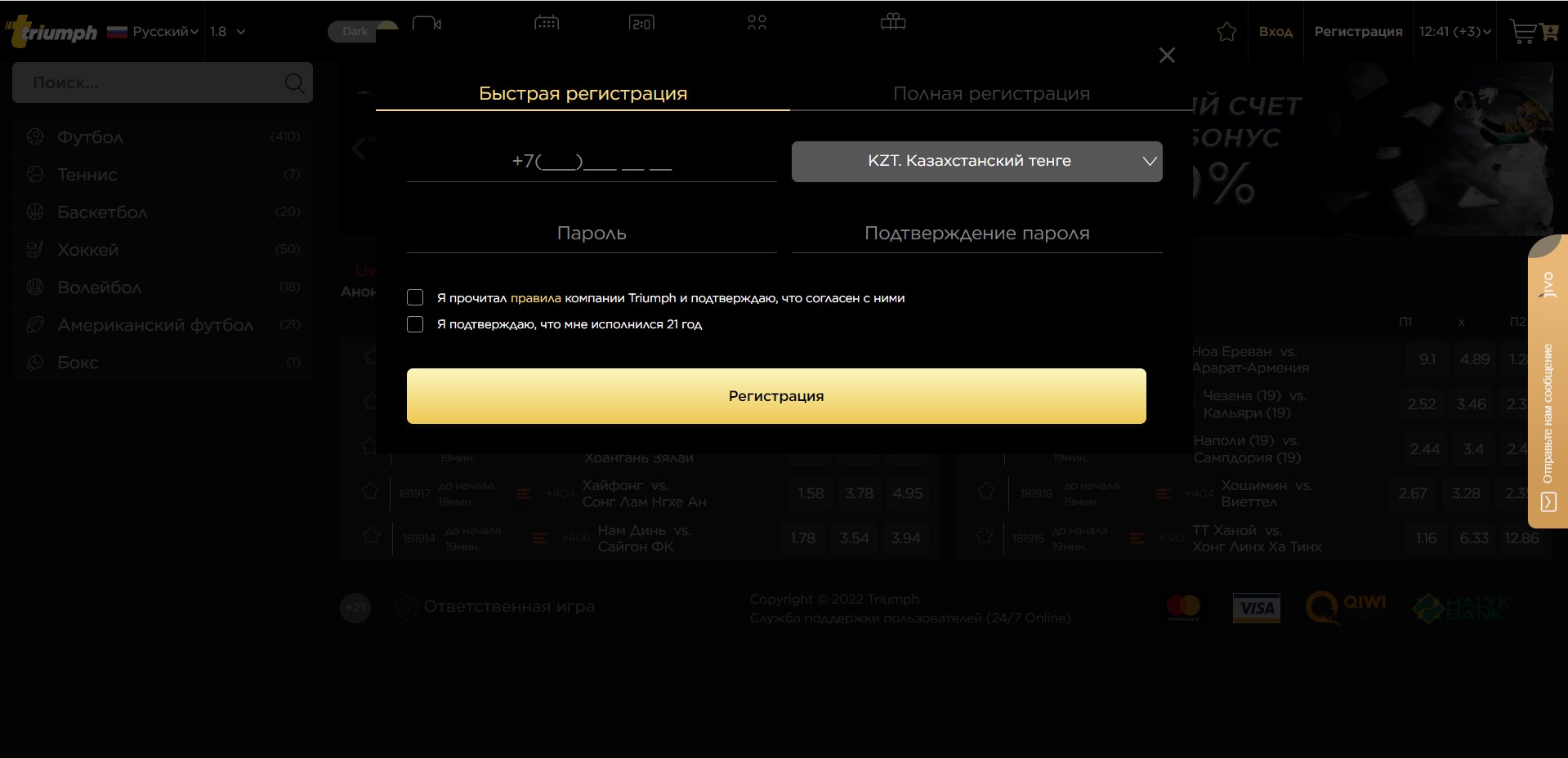Focus the Пароль password field
The image size is (1568, 758).
click(x=592, y=234)
